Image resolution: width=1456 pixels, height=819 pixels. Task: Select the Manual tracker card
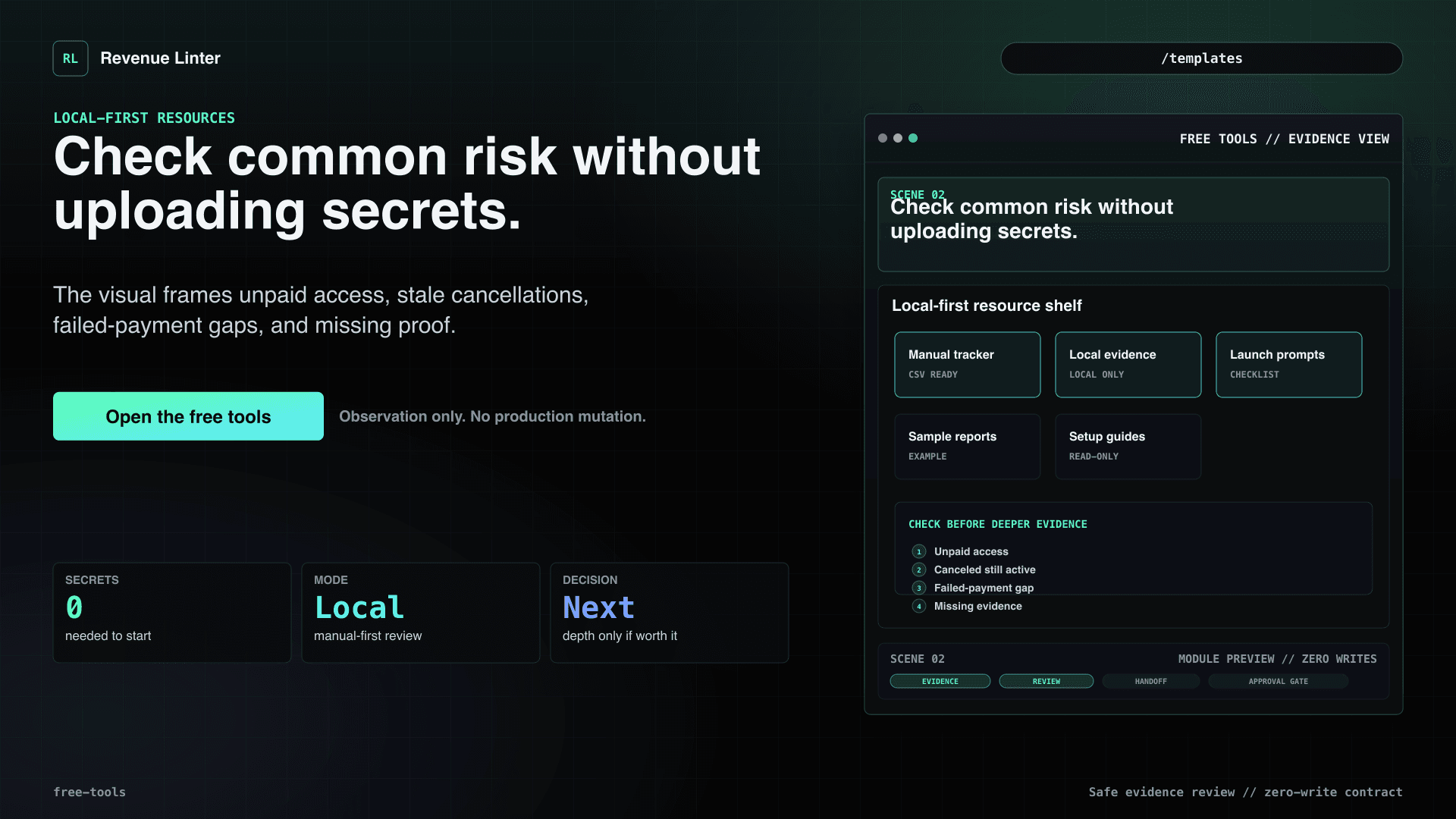968,365
